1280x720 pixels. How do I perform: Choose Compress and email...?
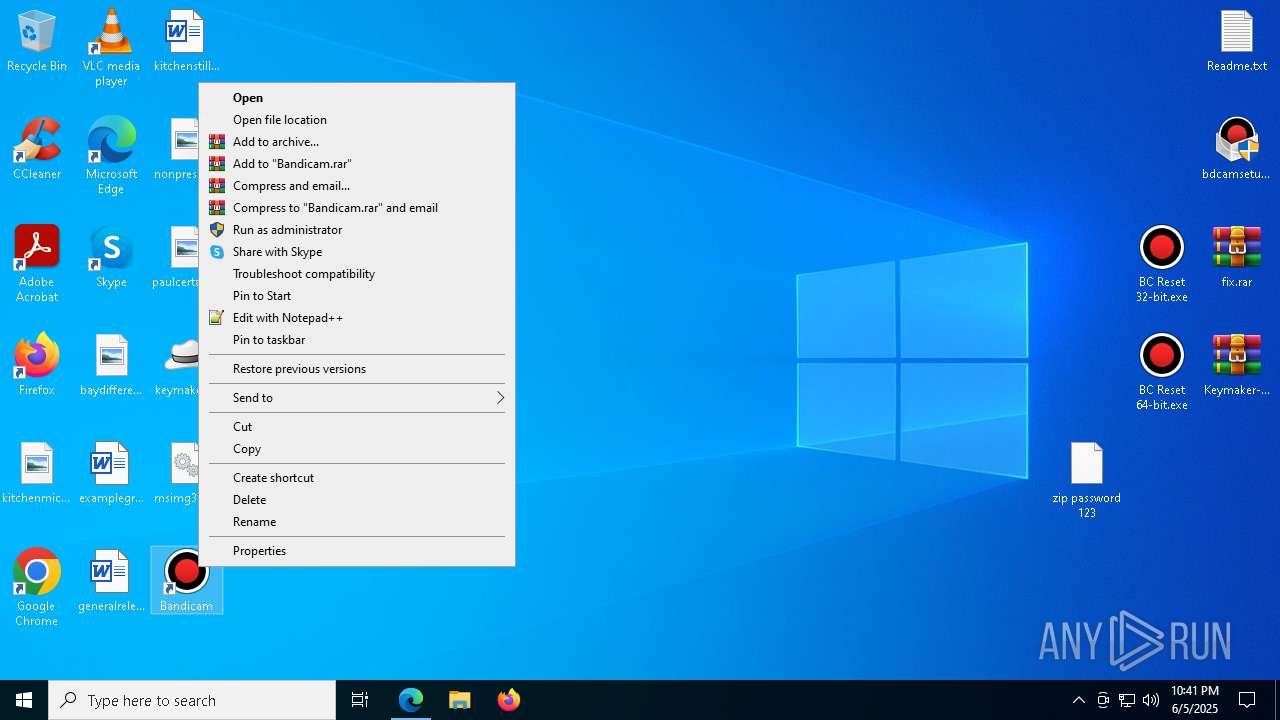[357, 186]
